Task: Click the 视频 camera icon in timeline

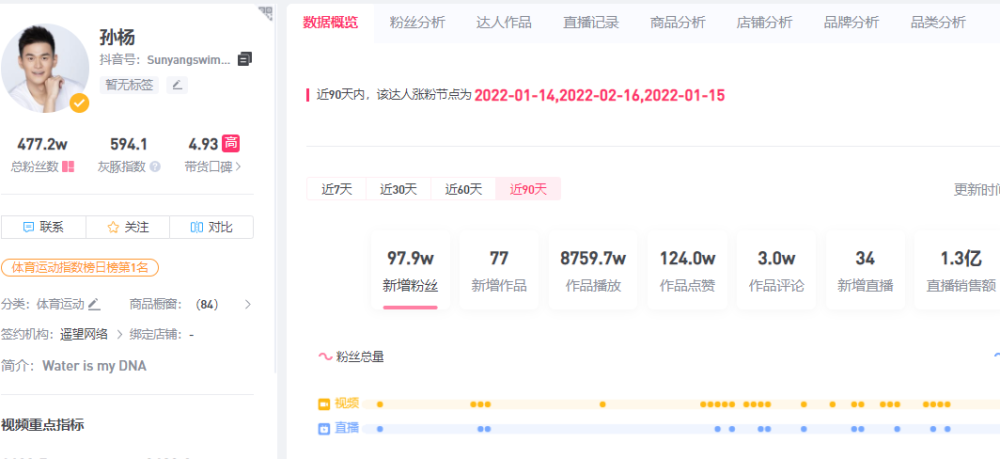Action: click(x=324, y=404)
